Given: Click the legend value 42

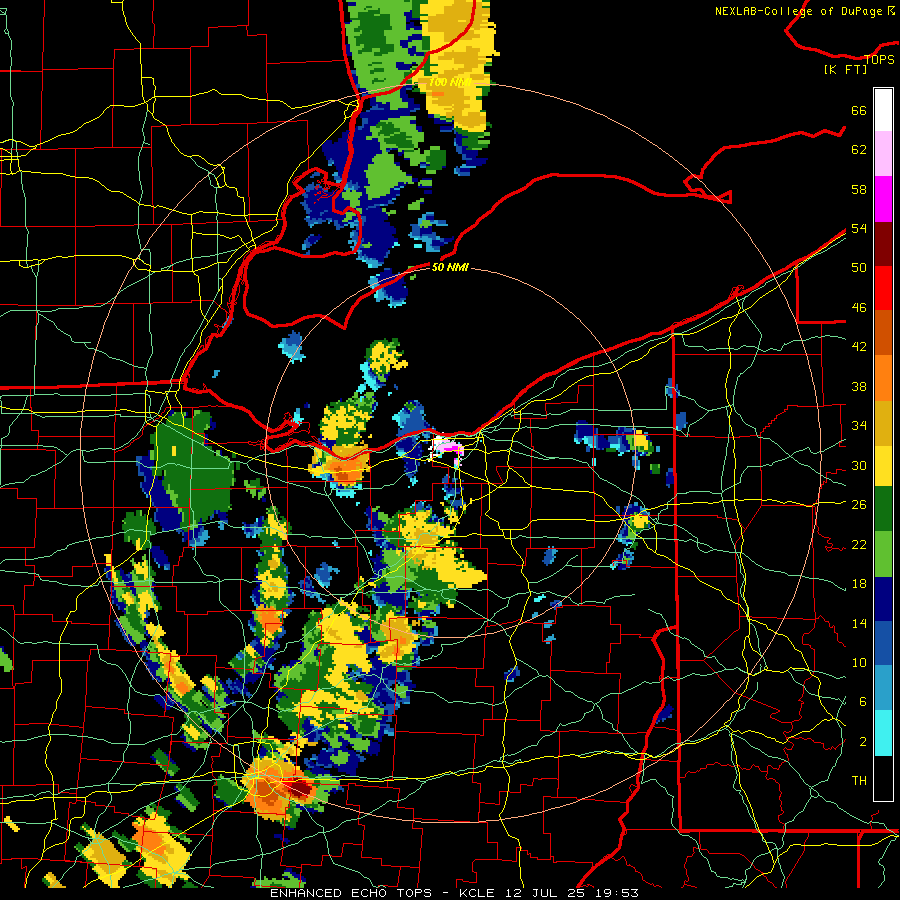Looking at the screenshot, I should (859, 347).
